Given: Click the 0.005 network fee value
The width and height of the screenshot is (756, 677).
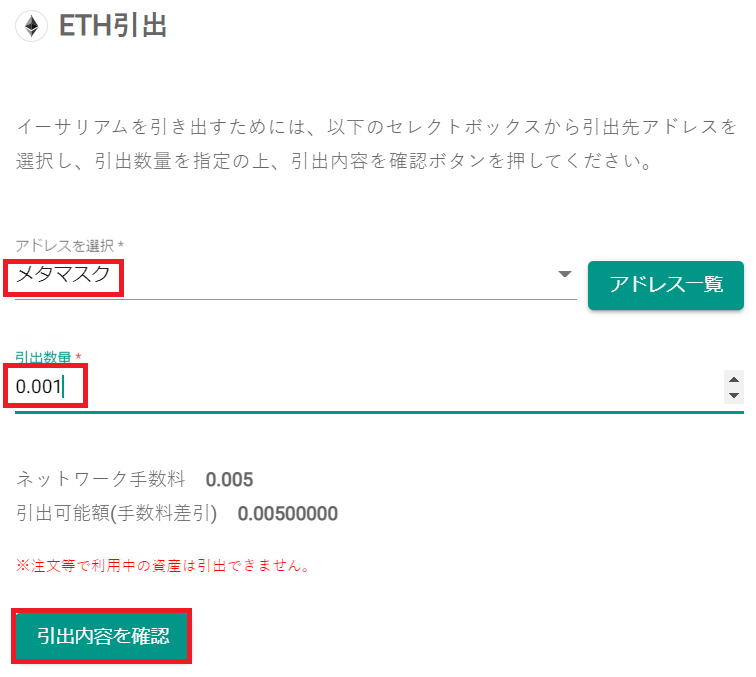Looking at the screenshot, I should click(229, 480).
